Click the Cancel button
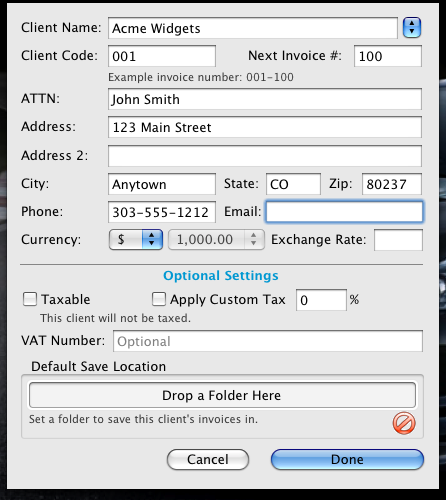 [x=208, y=460]
